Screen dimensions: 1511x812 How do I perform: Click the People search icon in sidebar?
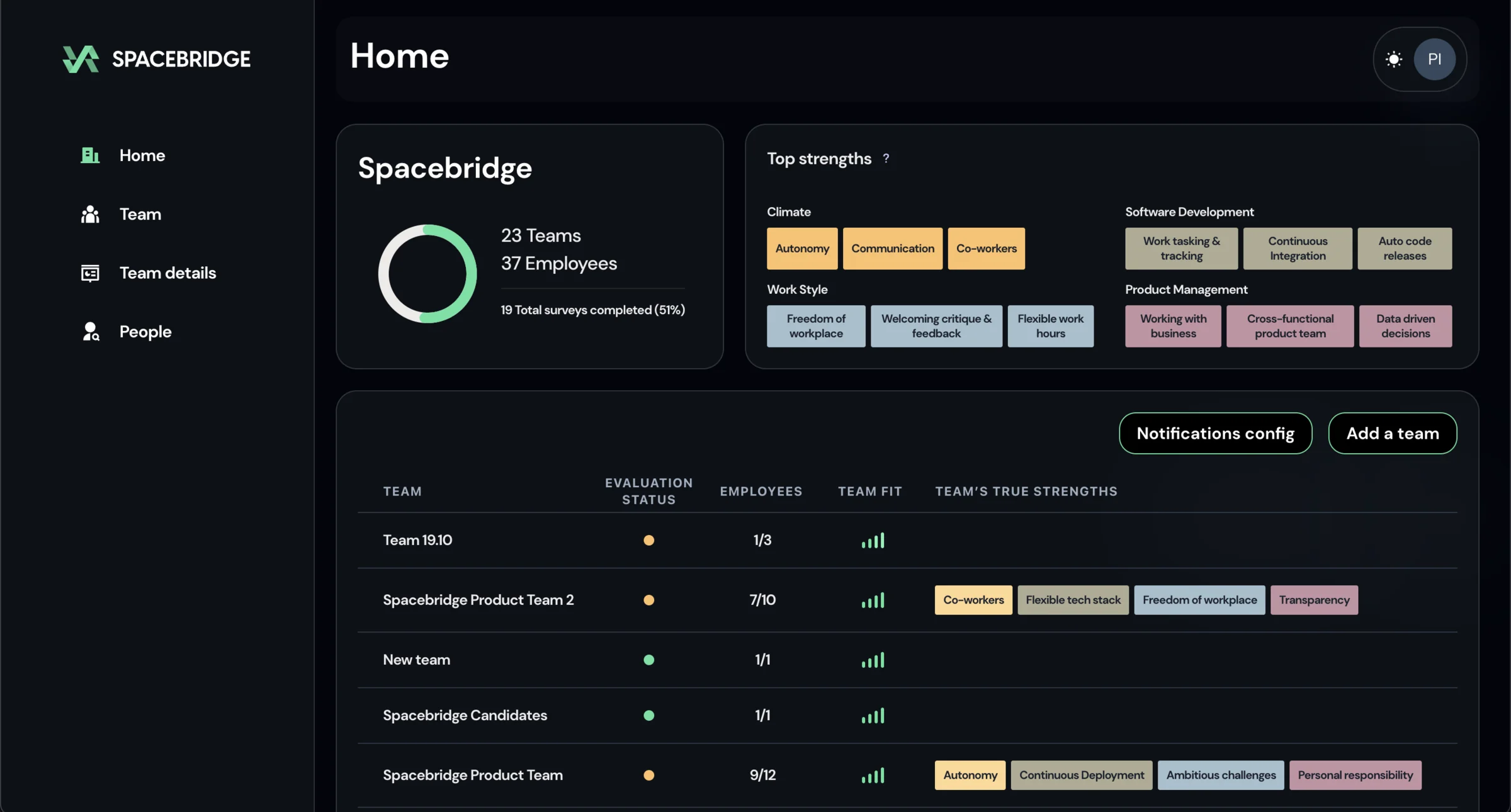click(91, 331)
